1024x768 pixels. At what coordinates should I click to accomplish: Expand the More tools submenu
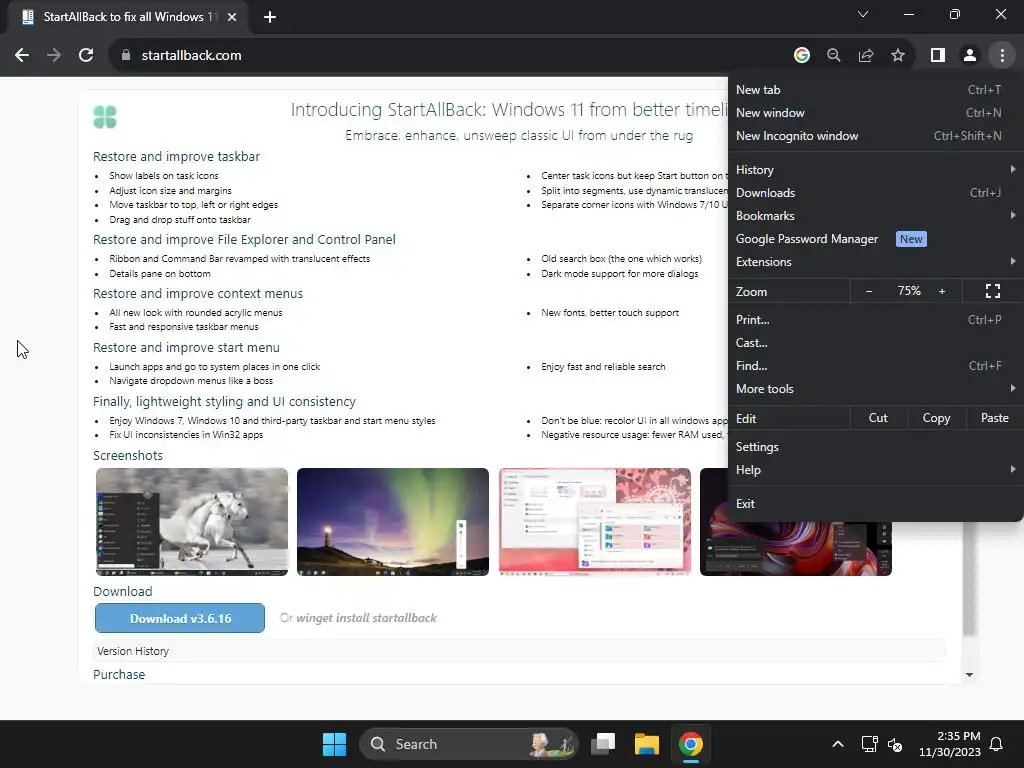pyautogui.click(x=875, y=389)
